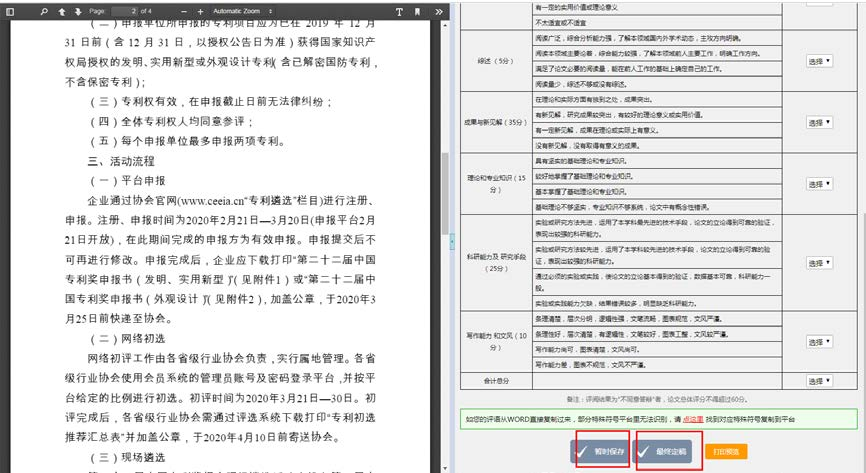Open the 合计总分 row dropdown
Image resolution: width=866 pixels, height=473 pixels.
point(820,381)
